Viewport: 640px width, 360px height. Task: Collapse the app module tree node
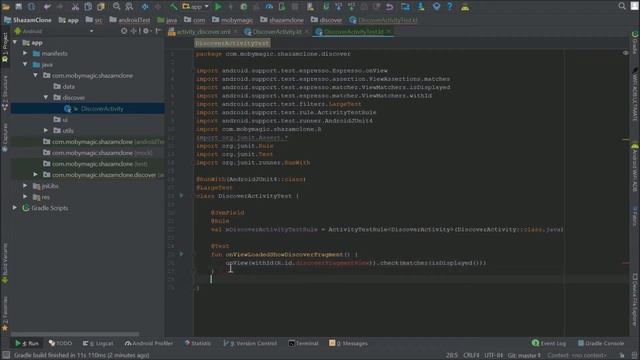[x=15, y=42]
